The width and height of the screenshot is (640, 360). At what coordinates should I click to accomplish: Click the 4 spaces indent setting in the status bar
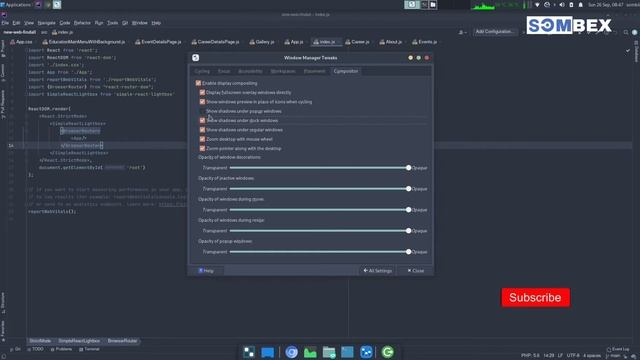pos(592,356)
